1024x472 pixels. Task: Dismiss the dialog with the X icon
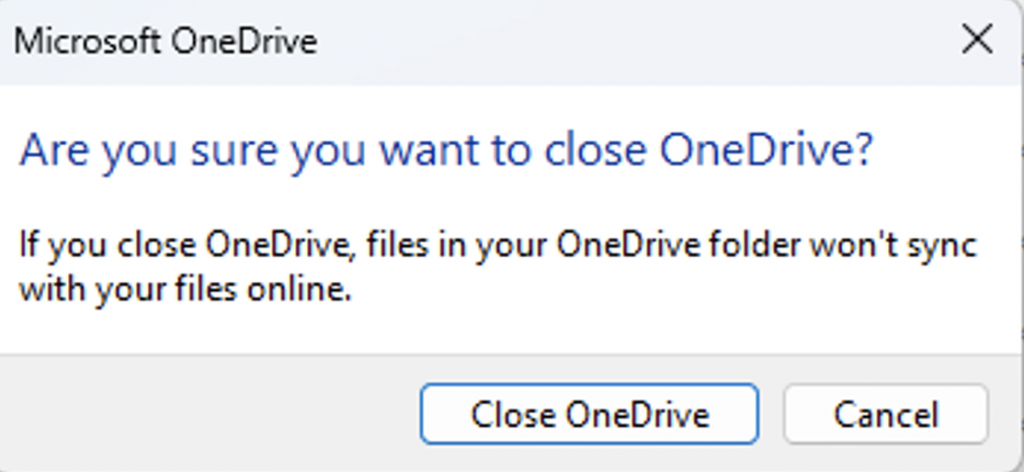click(x=975, y=40)
